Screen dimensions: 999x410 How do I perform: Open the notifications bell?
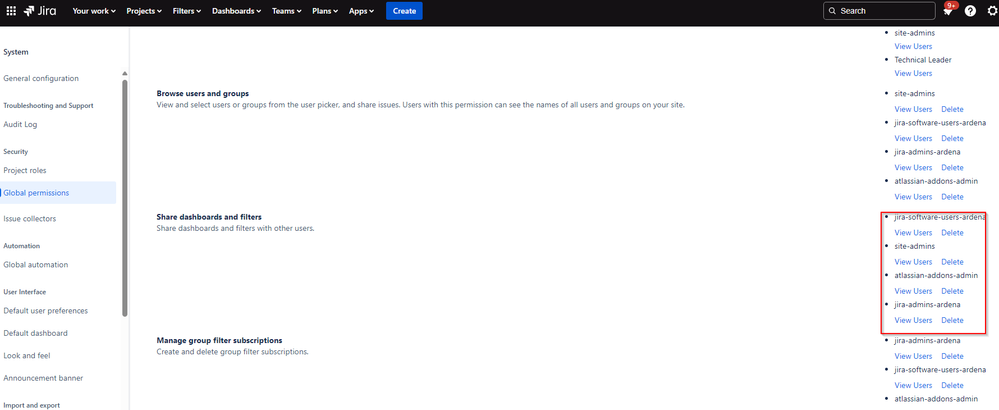point(947,11)
